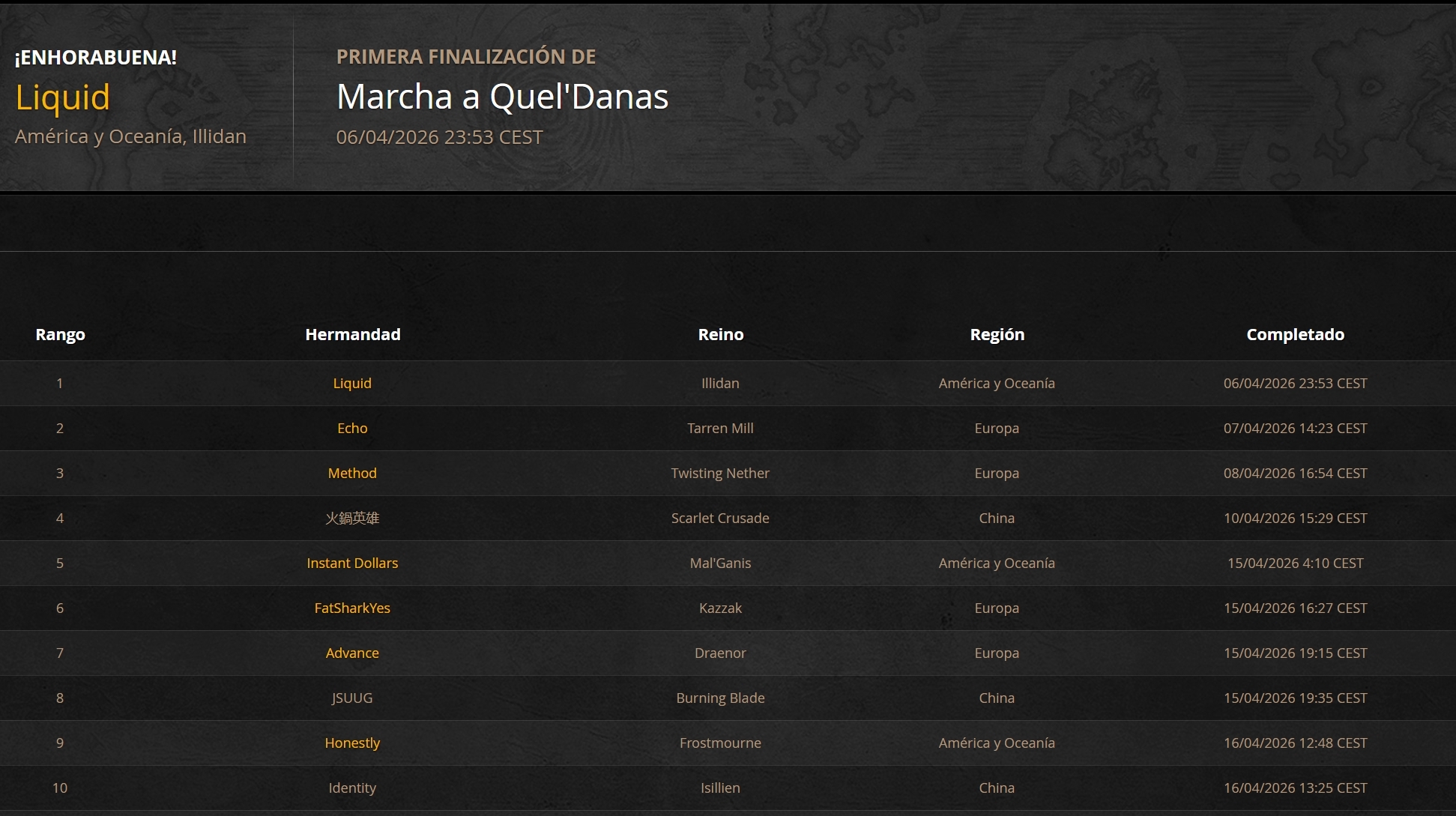Click the 16/04/2026 12:48 CEST completion time
This screenshot has height=816, width=1456.
click(x=1296, y=743)
